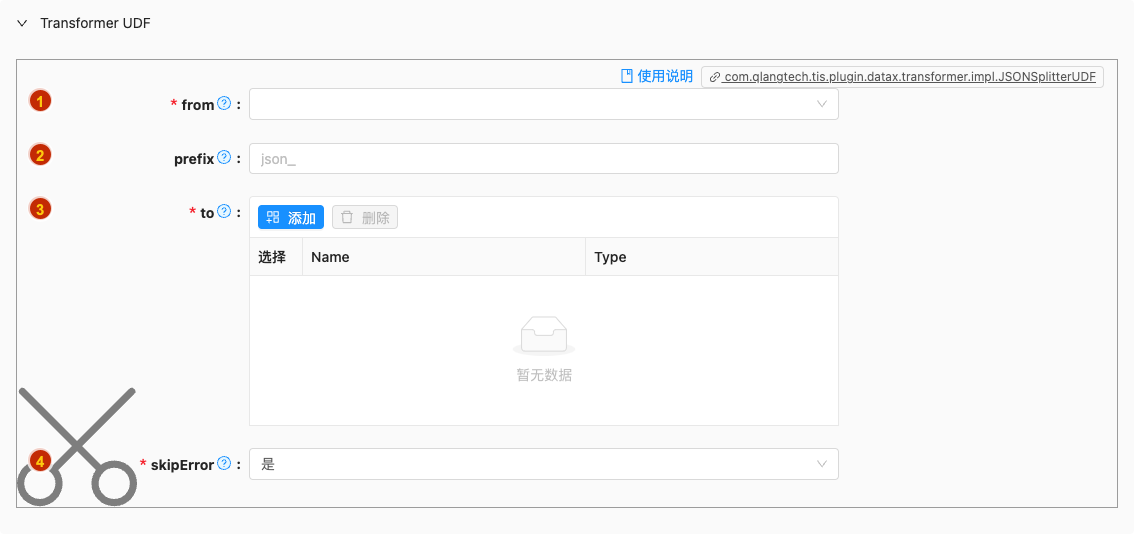Click the red number 1 badge
The image size is (1134, 534).
(40, 101)
